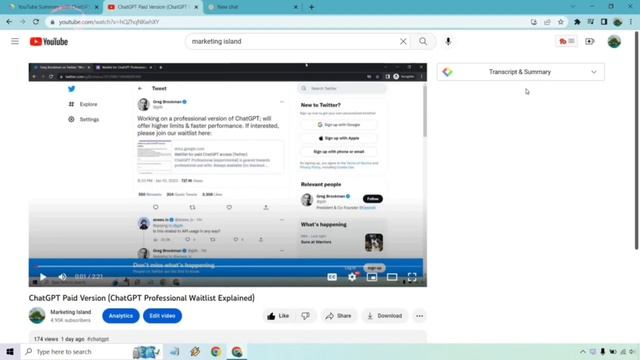The image size is (640, 360).
Task: Play the video
Action: tap(43, 277)
